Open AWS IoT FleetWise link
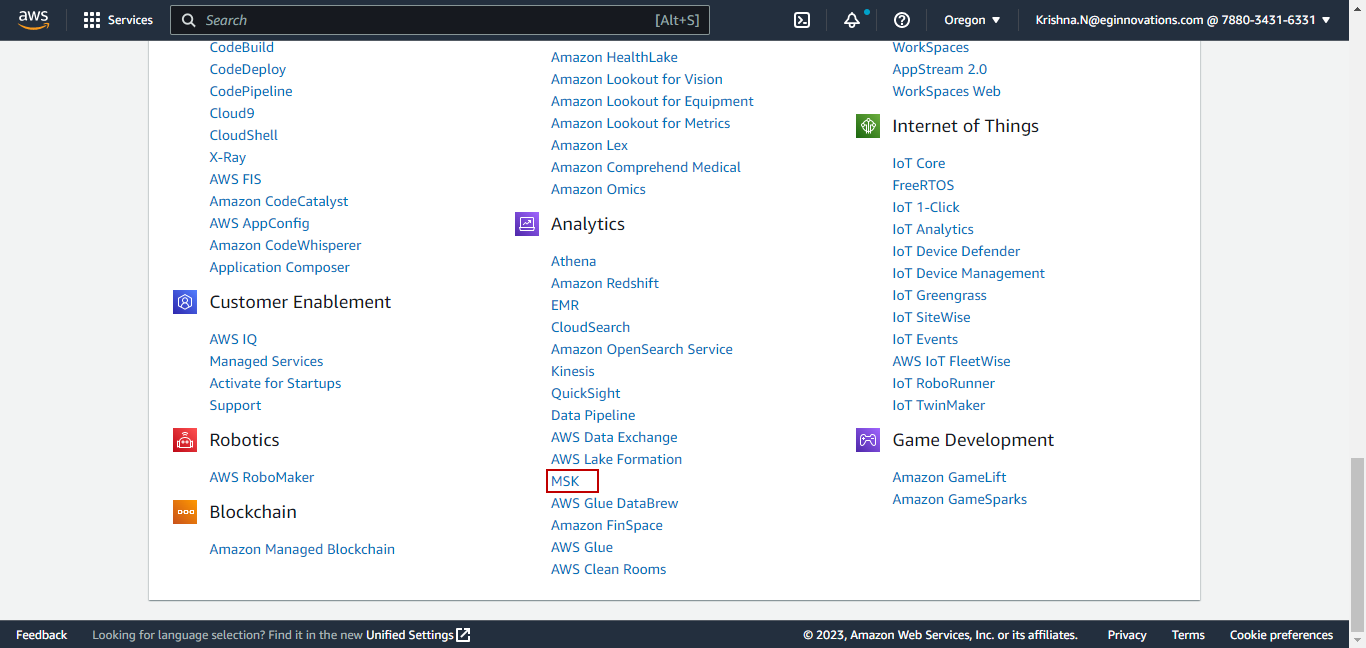This screenshot has width=1366, height=648. point(952,361)
